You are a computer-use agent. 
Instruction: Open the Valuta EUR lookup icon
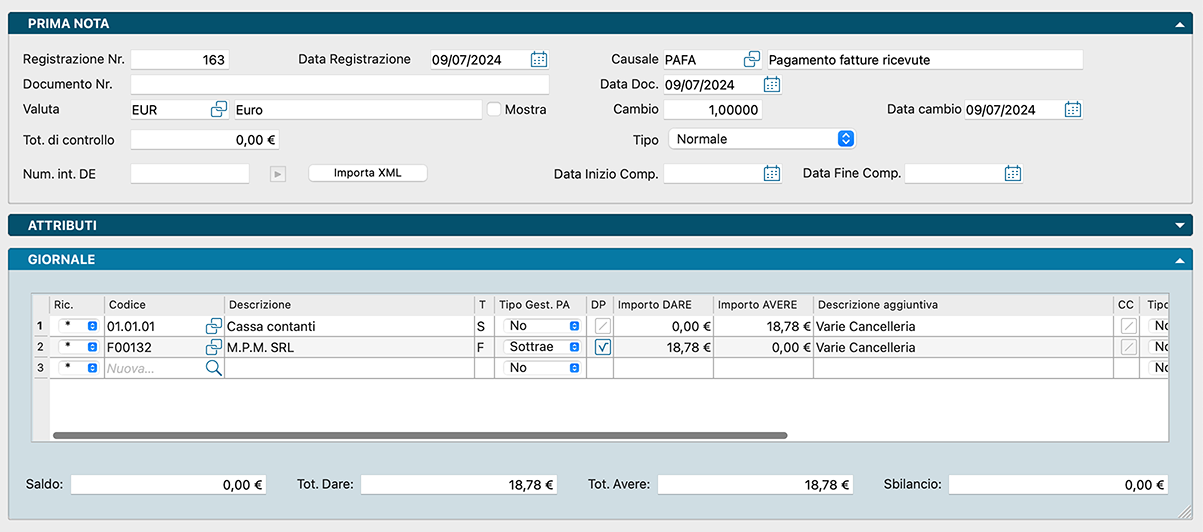coord(219,110)
